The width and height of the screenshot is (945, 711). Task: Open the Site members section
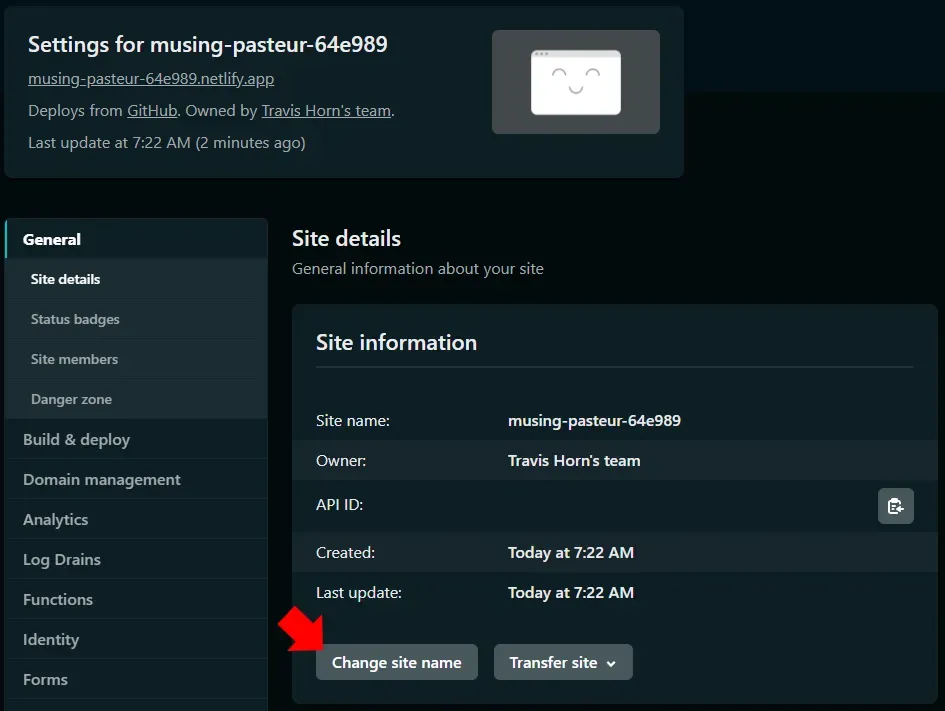tap(74, 359)
